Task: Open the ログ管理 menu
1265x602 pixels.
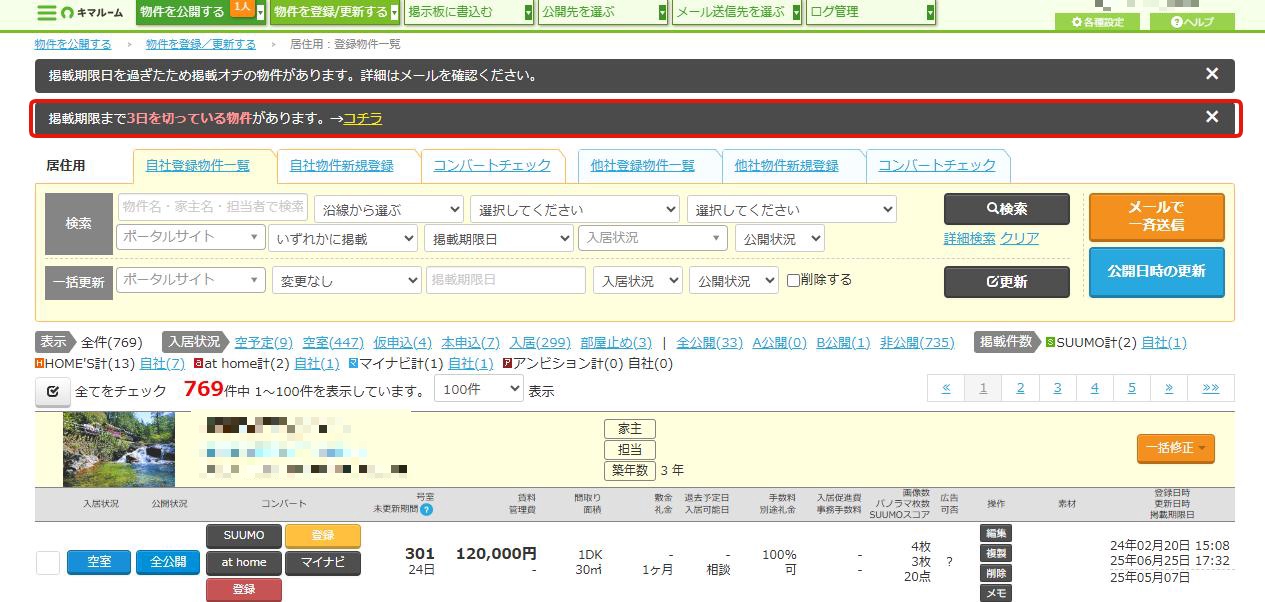Action: (x=870, y=12)
